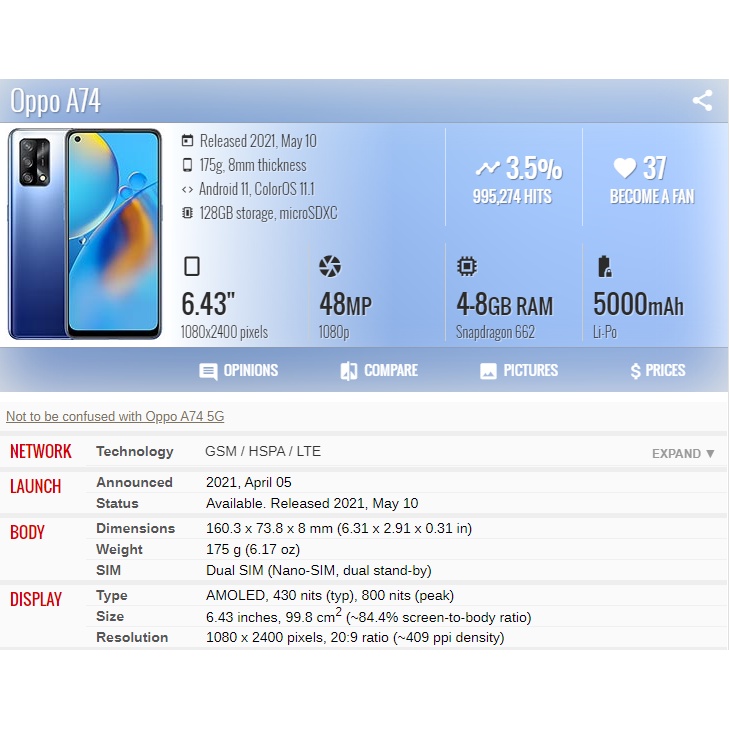Open the Prices tab
The width and height of the screenshot is (729, 729).
657,371
